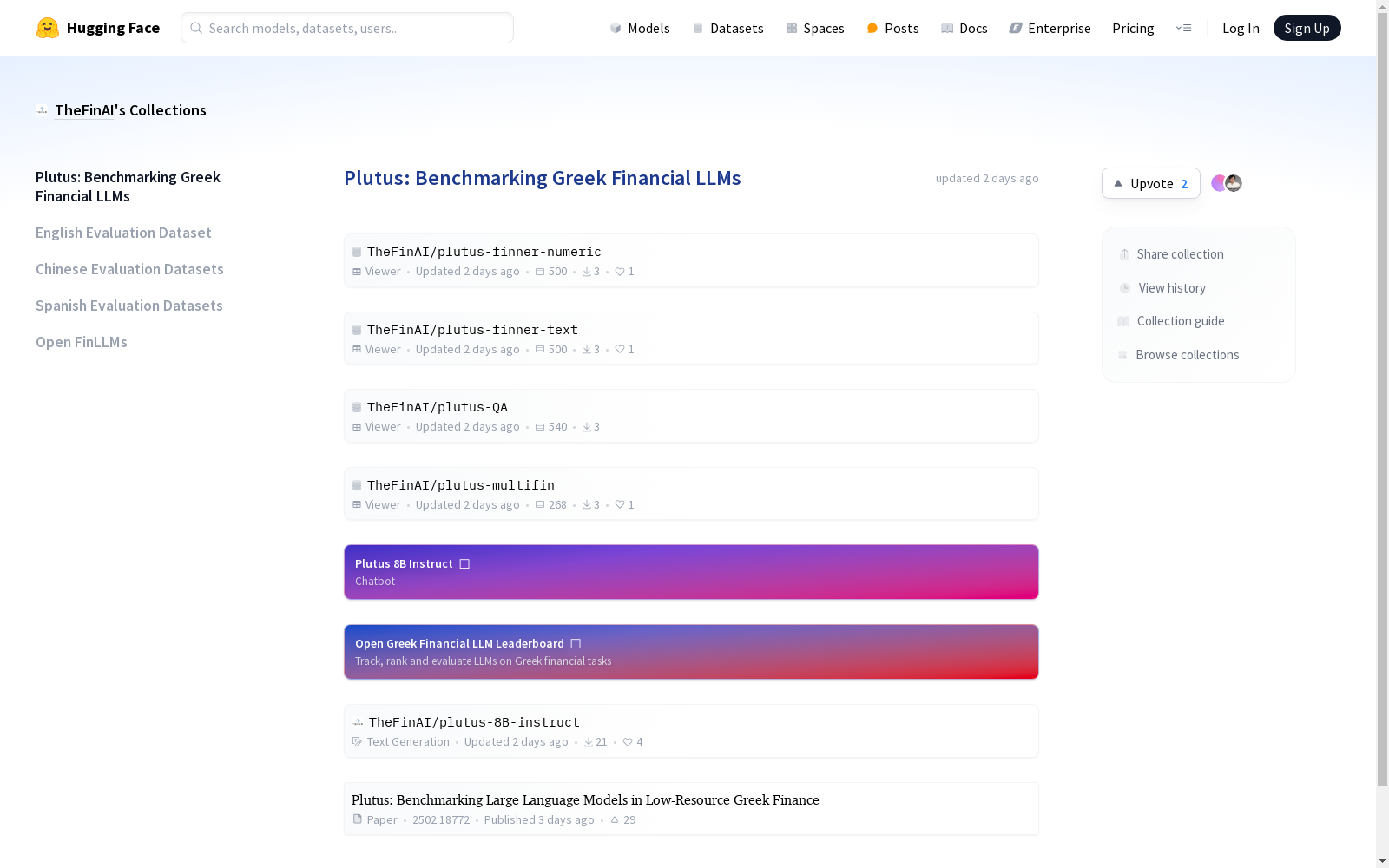Click the heart icon on plutus-finner-numeric

(620, 272)
